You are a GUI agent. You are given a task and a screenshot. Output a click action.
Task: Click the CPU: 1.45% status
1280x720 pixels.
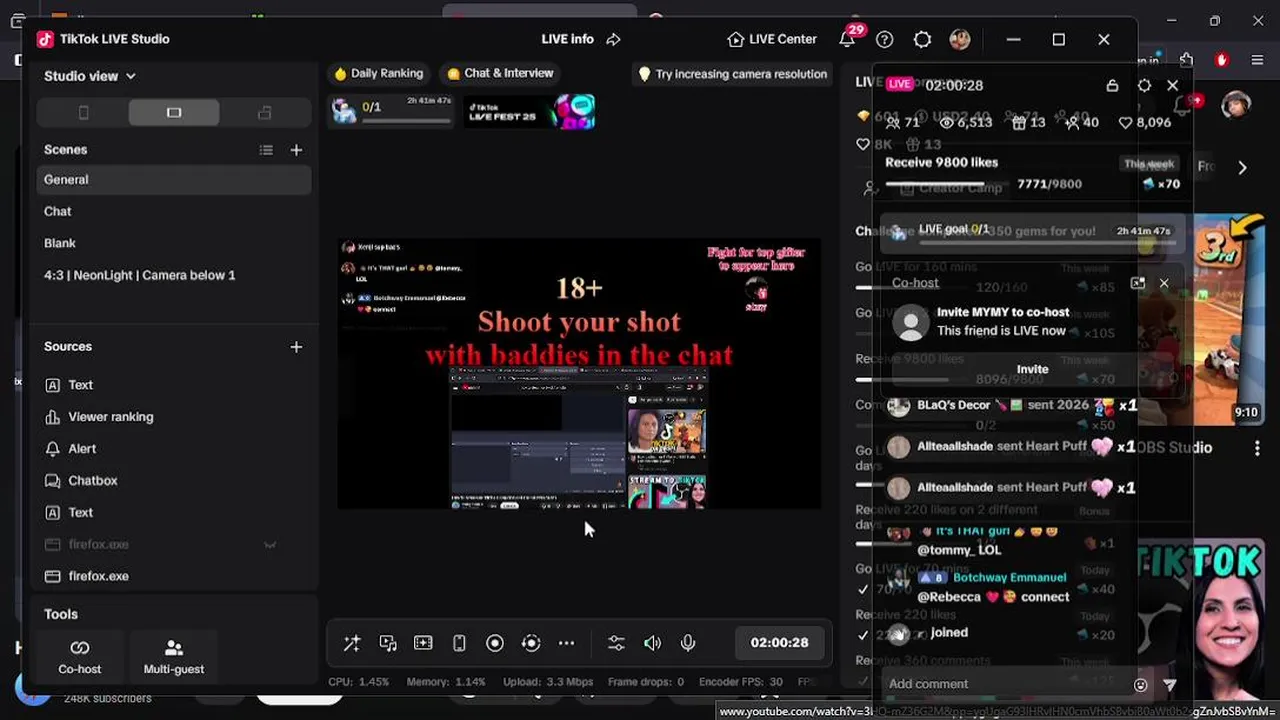pyautogui.click(x=359, y=682)
